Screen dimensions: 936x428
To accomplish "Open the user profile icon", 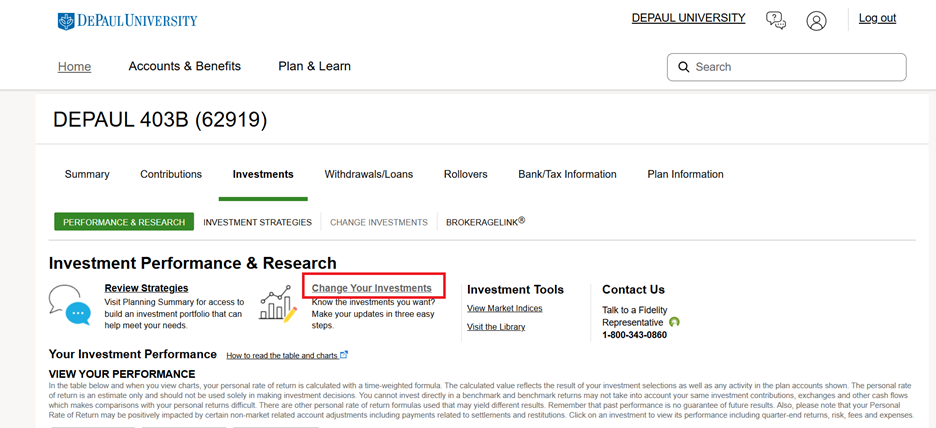I will pyautogui.click(x=816, y=20).
